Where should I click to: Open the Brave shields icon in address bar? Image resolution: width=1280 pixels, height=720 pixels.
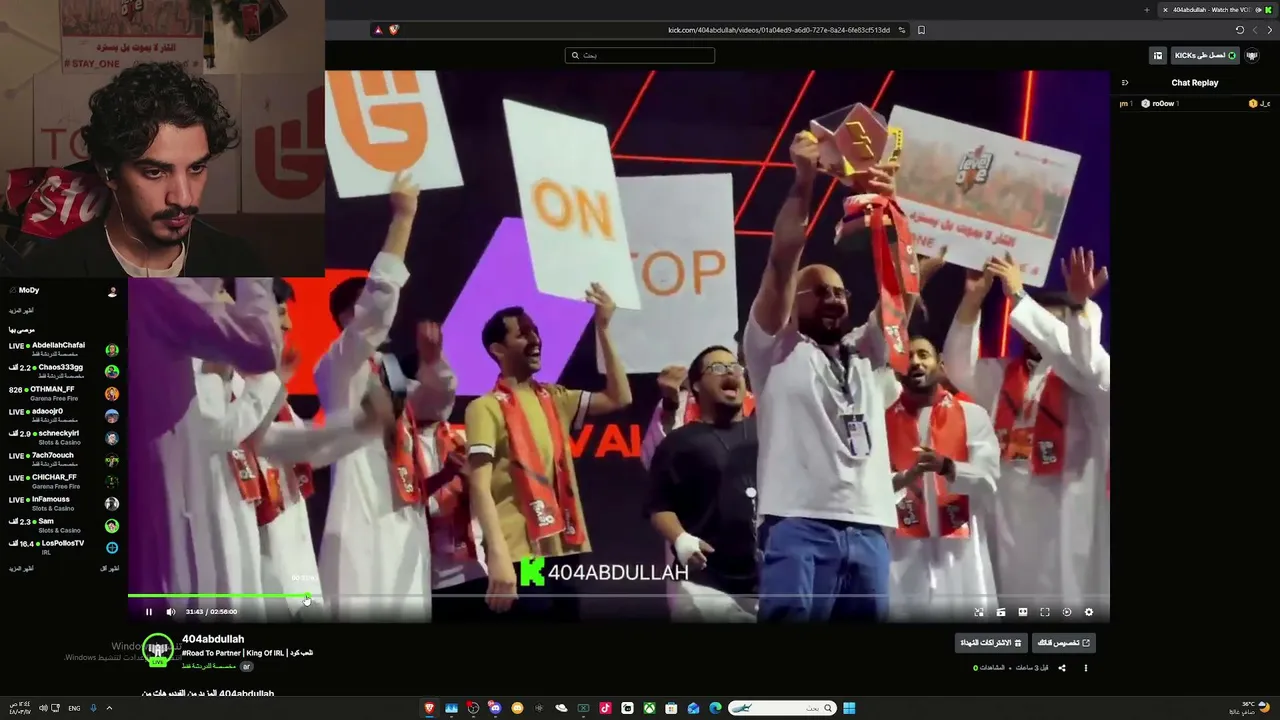(393, 30)
